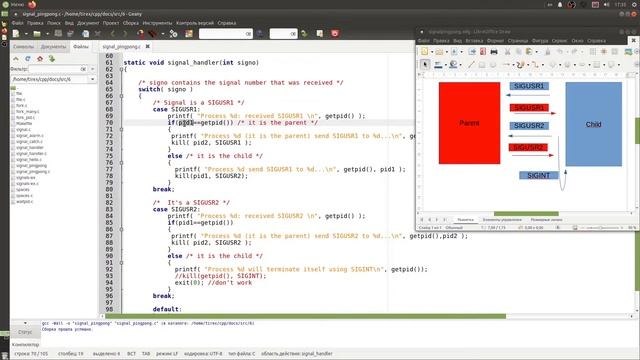Close the signal_pingpong.c tab
Screen dimensions: 640x360
pyautogui.click(x=147, y=47)
